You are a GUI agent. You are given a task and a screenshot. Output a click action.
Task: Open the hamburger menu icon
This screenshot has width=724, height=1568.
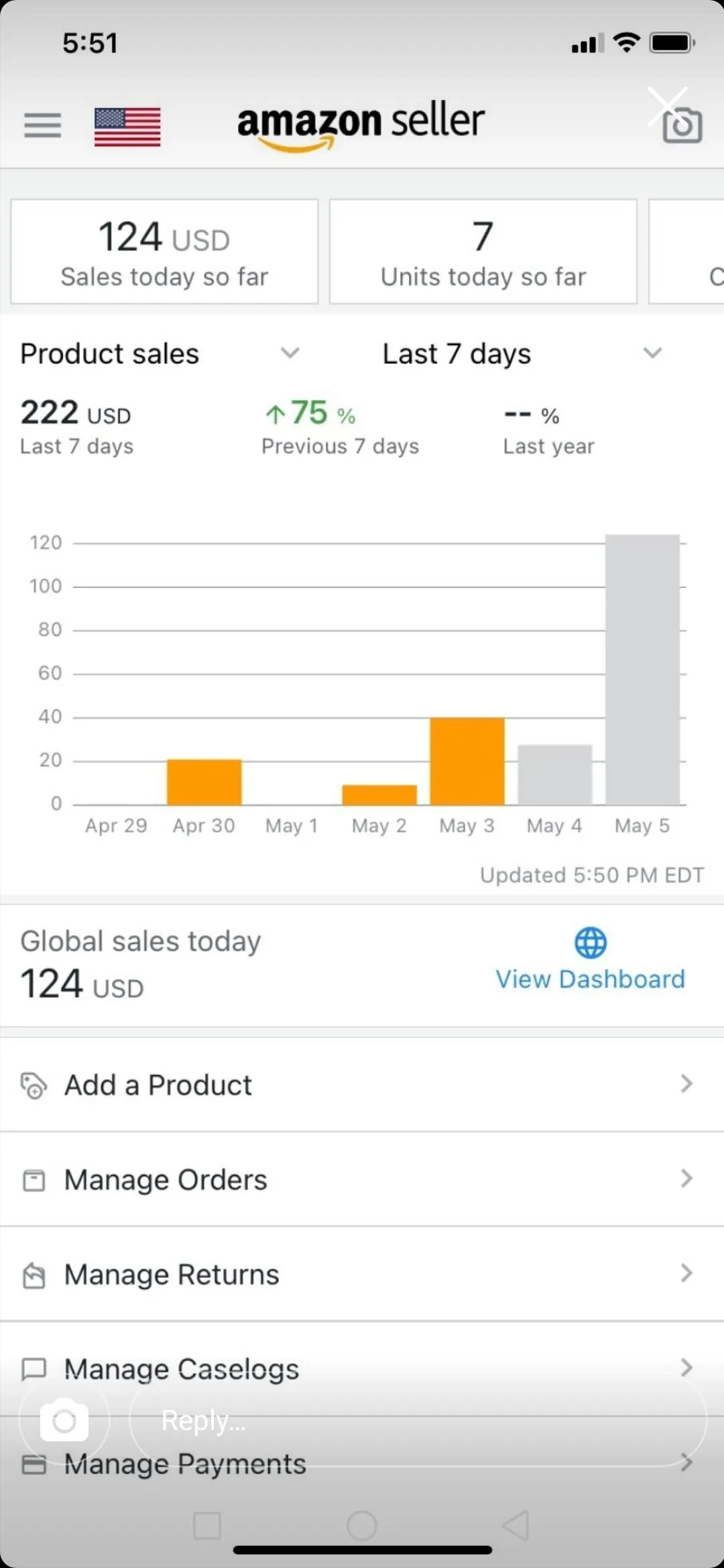click(42, 125)
